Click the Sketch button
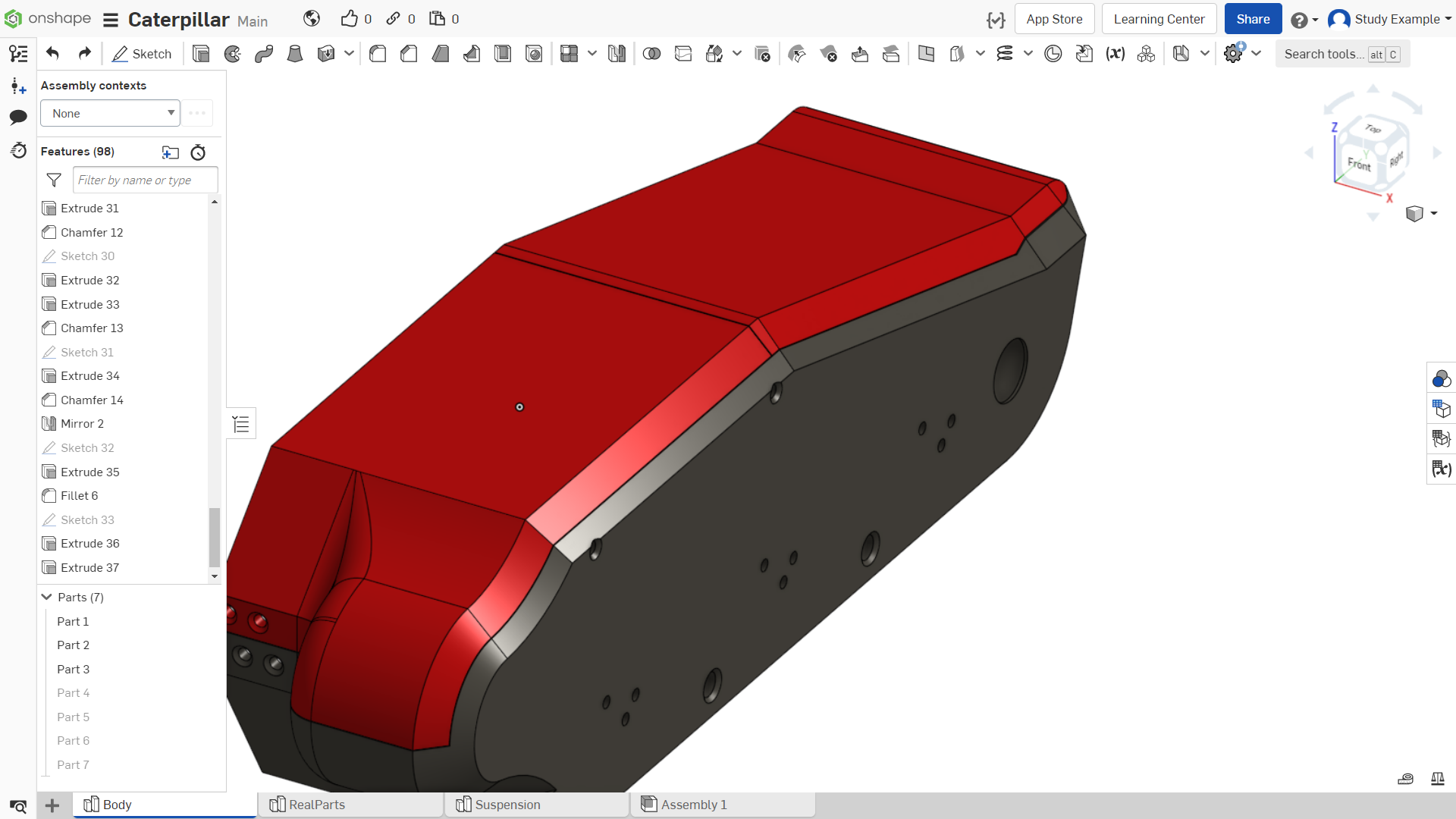 tap(142, 54)
